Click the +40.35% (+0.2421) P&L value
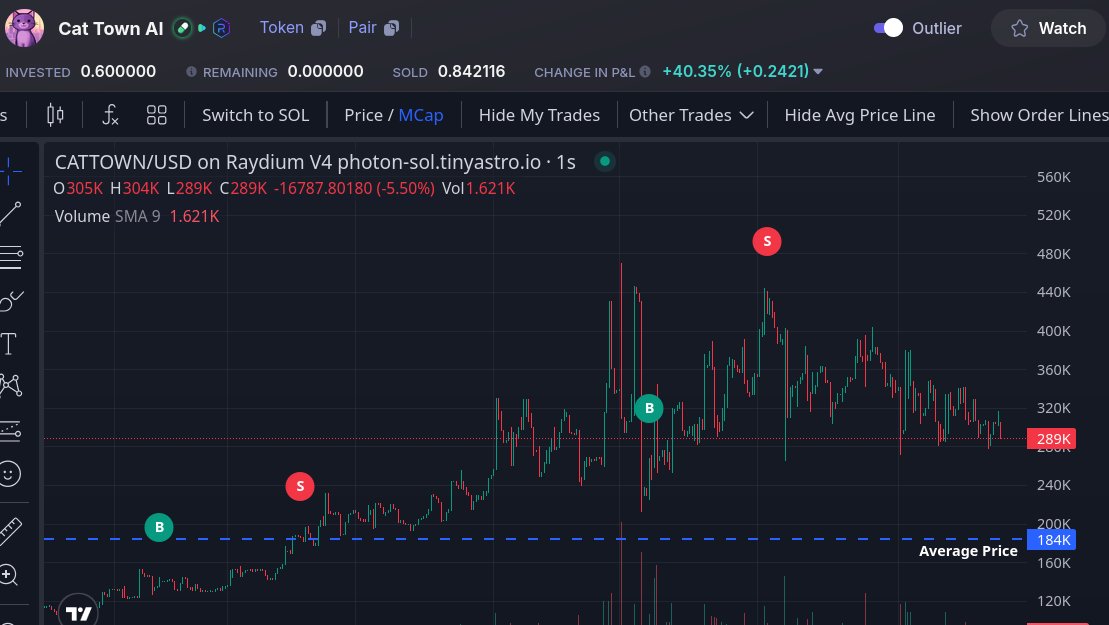The image size is (1109, 625). pyautogui.click(x=736, y=71)
